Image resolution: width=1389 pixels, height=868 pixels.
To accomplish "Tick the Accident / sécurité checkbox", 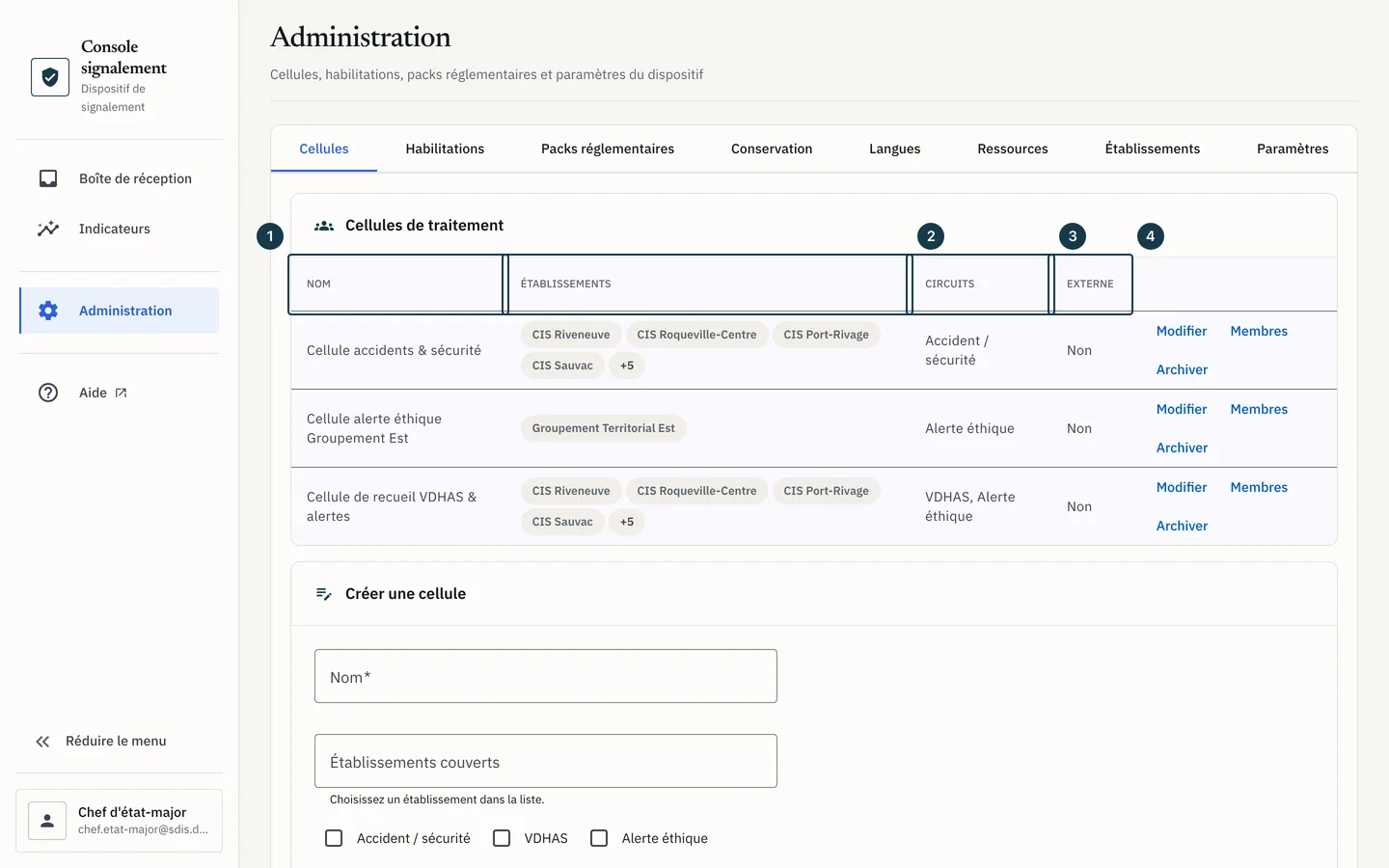I will click(x=334, y=838).
